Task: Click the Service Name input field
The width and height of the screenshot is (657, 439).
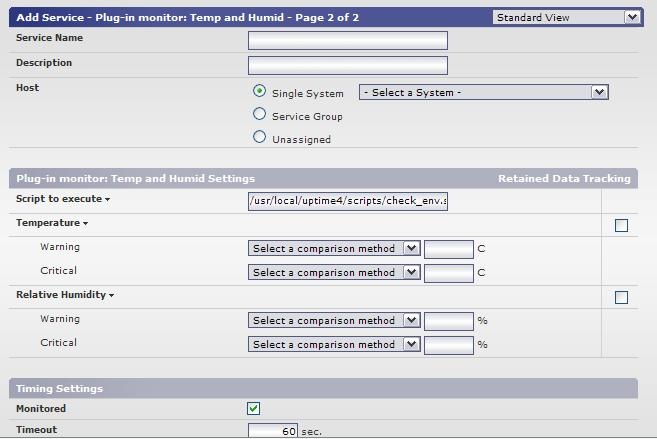Action: [347, 40]
